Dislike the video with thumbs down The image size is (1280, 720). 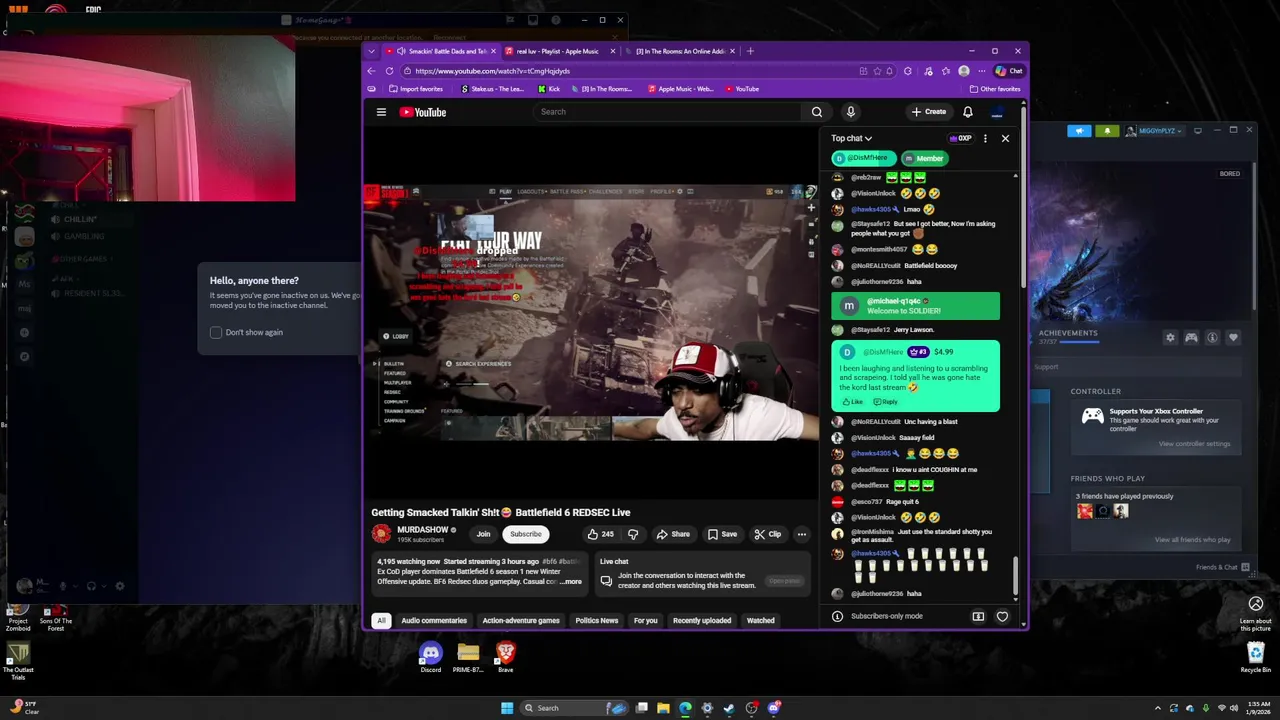(x=632, y=534)
